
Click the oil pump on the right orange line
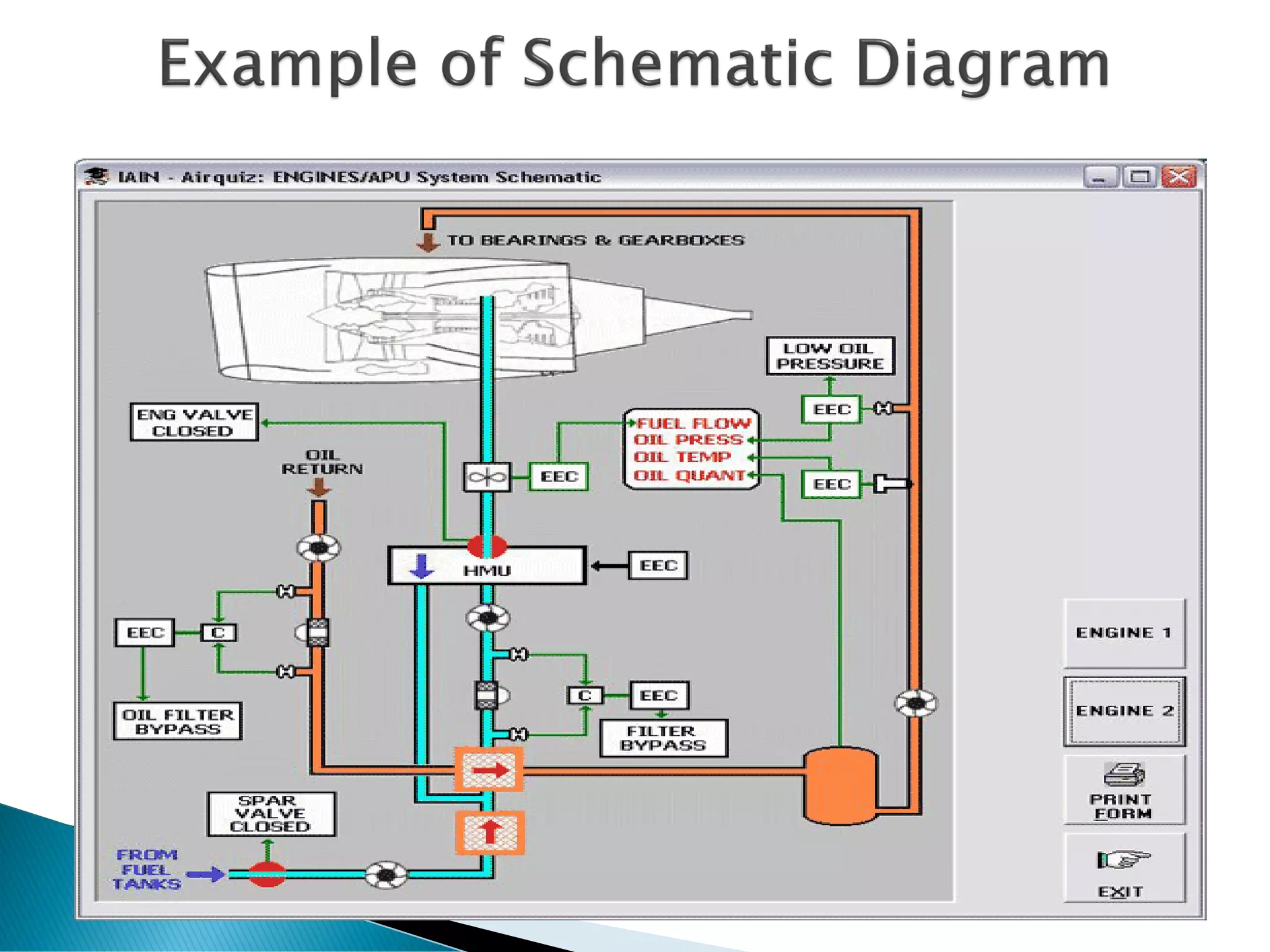(915, 703)
